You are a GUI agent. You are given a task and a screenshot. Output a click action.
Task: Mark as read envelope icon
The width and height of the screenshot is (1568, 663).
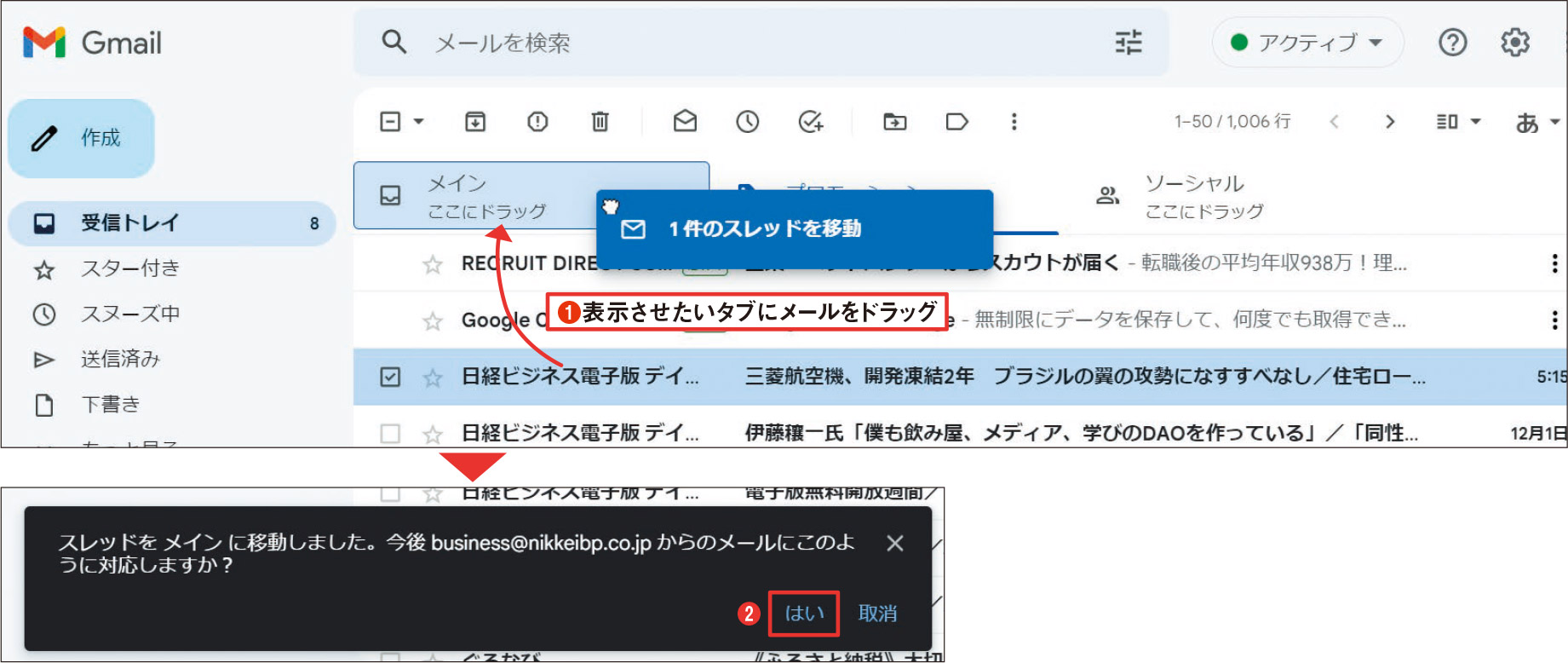pyautogui.click(x=685, y=122)
